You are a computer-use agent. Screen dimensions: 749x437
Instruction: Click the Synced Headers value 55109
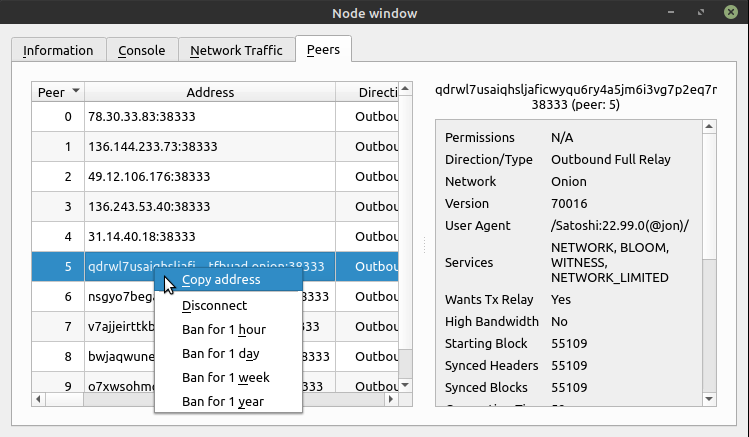click(569, 365)
